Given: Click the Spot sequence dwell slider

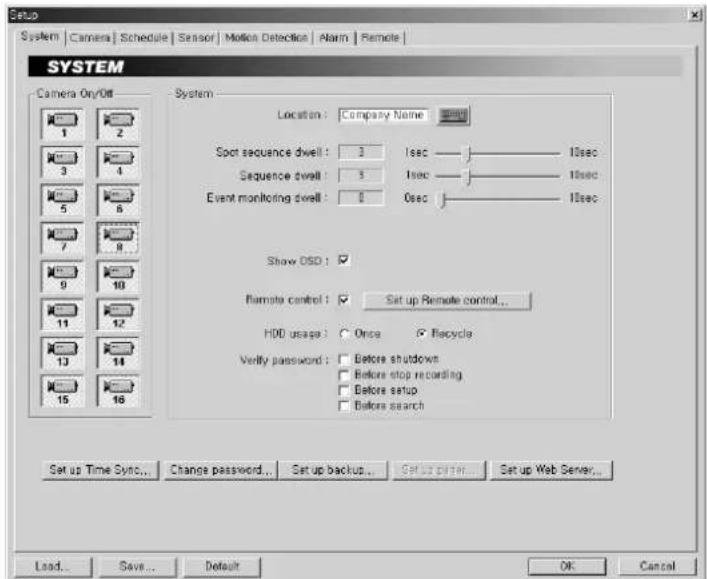Looking at the screenshot, I should (497, 153).
